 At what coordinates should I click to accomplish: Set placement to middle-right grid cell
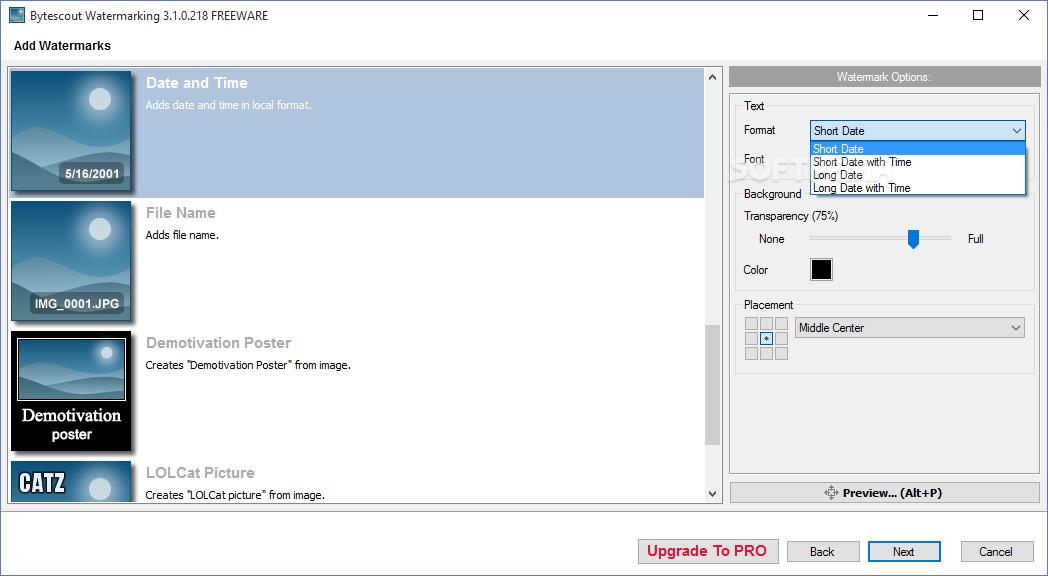[781, 339]
